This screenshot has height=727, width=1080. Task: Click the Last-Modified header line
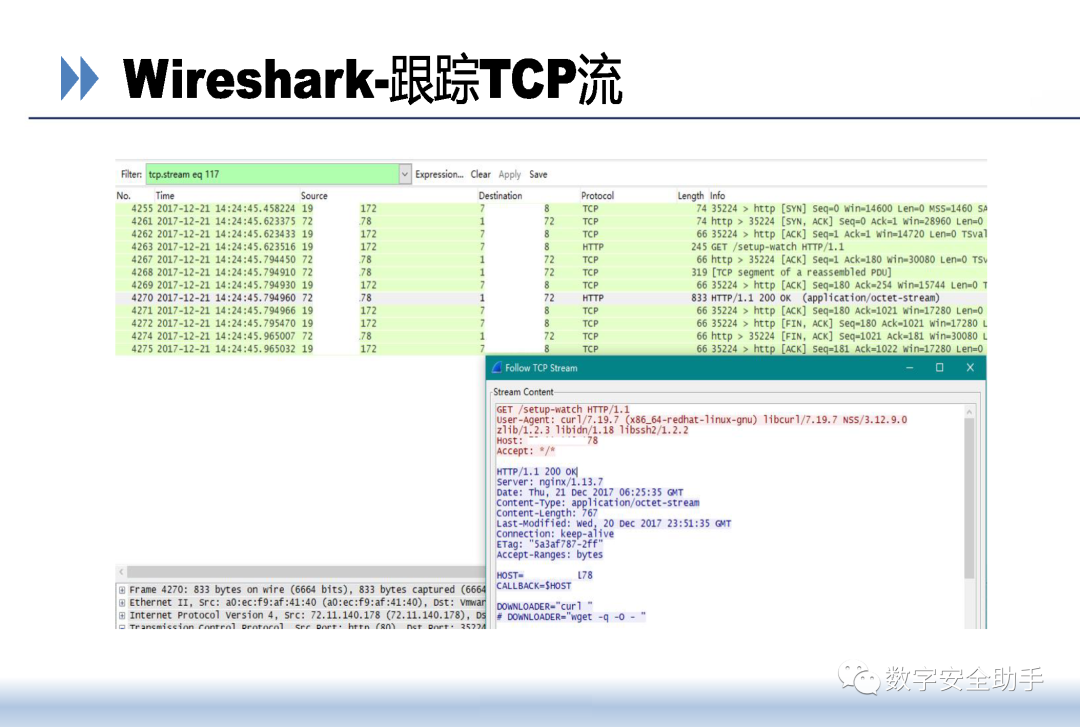(x=614, y=524)
